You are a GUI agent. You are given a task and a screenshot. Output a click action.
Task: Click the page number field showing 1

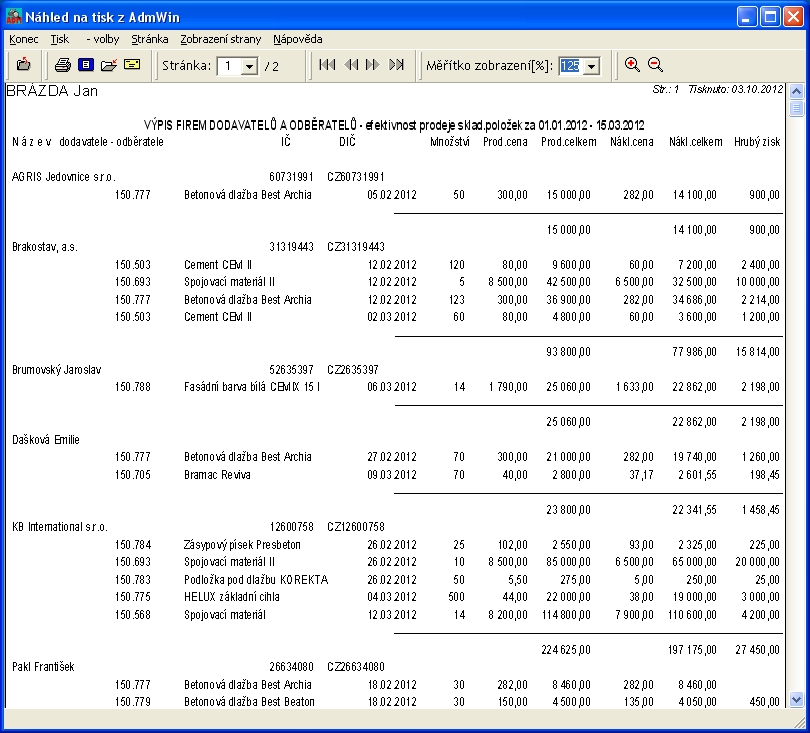(229, 66)
